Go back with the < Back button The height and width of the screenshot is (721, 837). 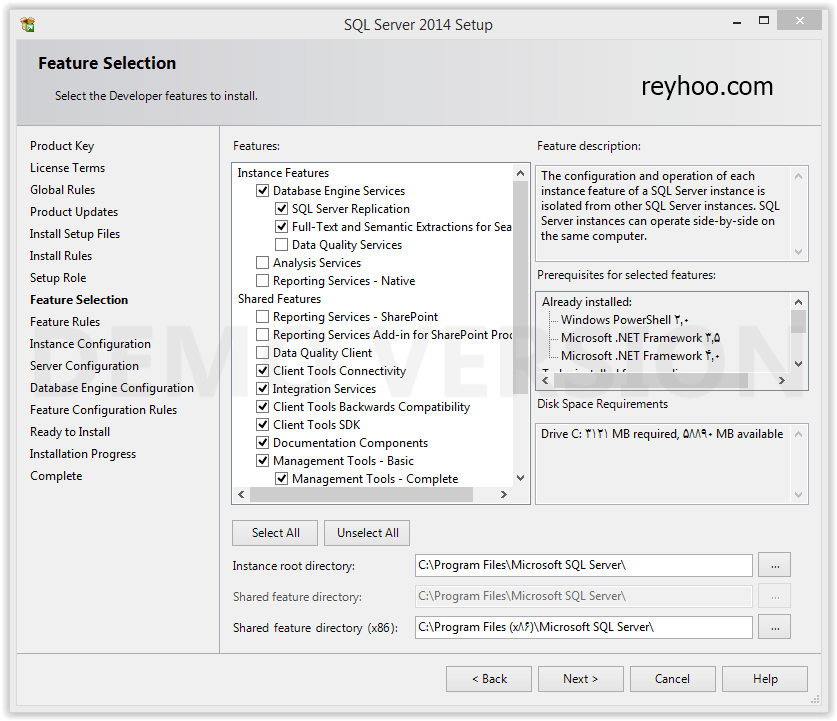pos(489,679)
